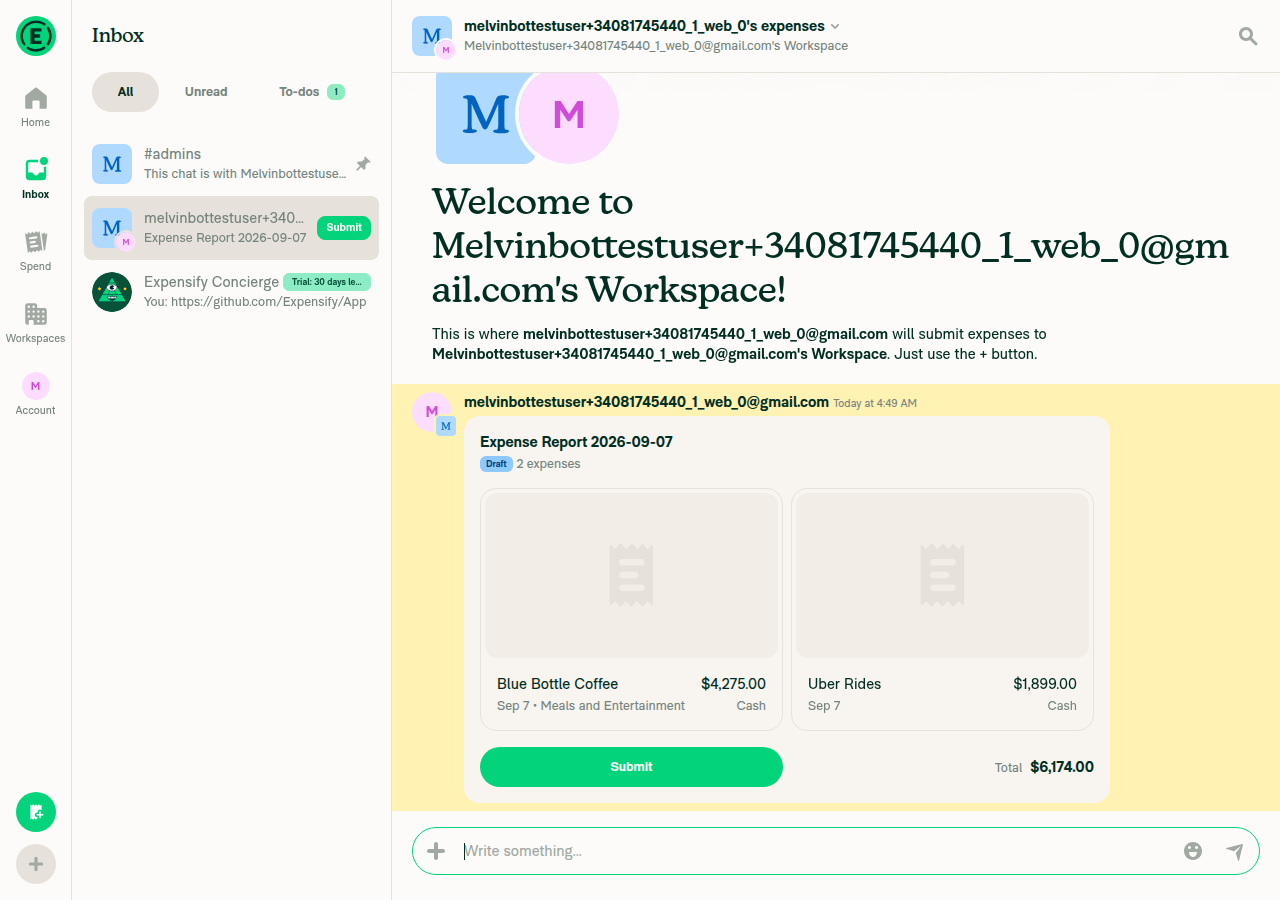Click the send message arrow icon
This screenshot has width=1280, height=900.
[x=1235, y=851]
